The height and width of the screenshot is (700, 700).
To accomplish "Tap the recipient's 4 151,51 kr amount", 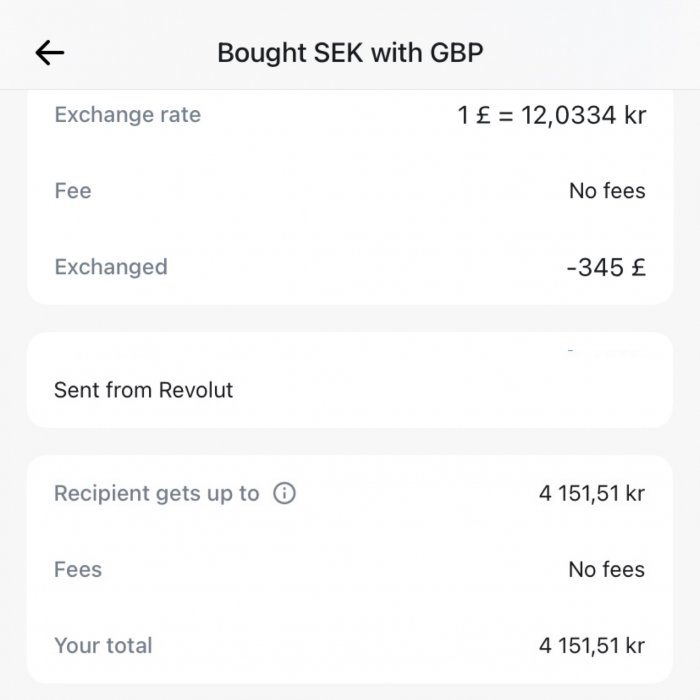I will (592, 493).
